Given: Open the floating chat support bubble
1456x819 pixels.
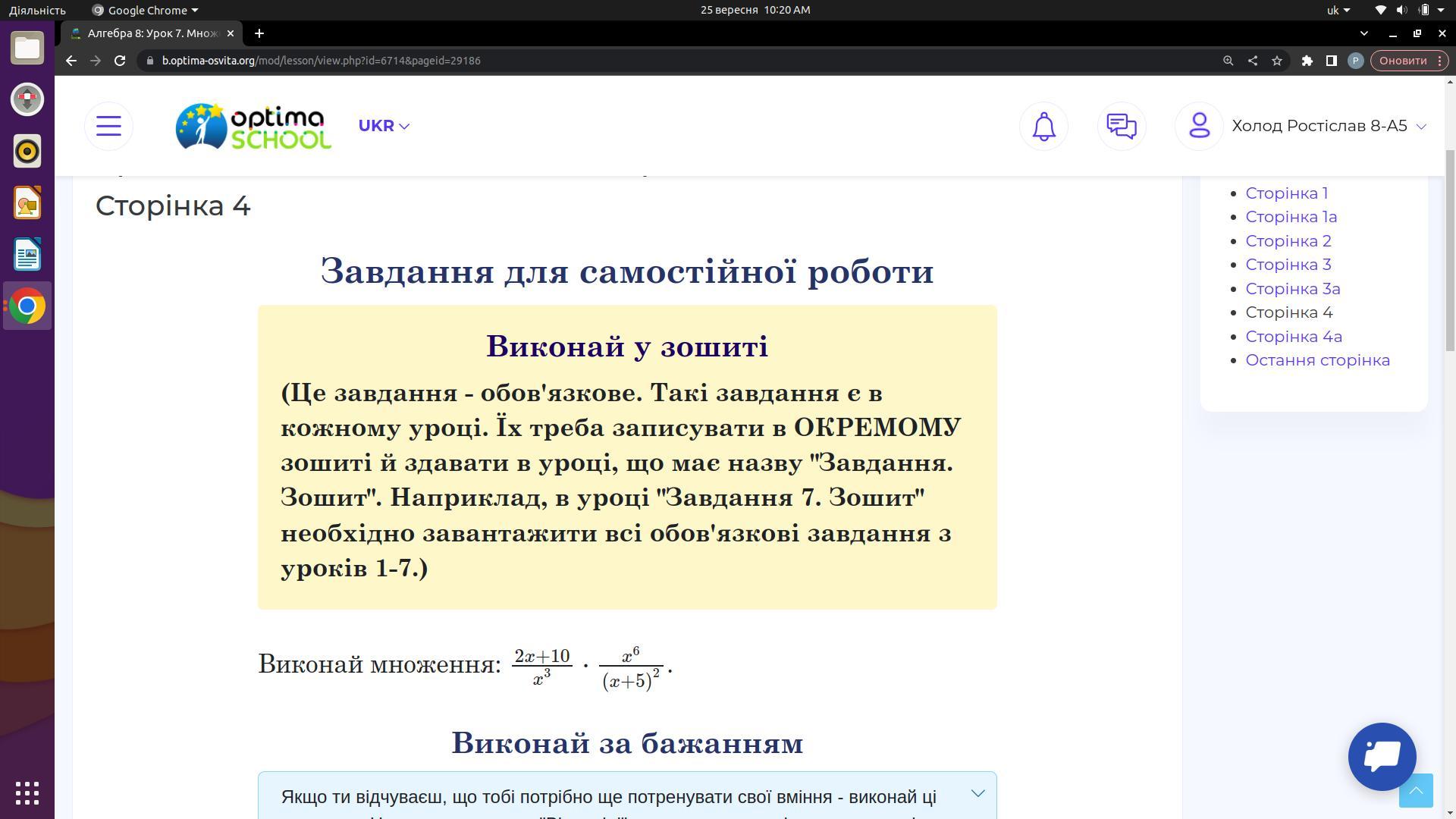Looking at the screenshot, I should point(1382,756).
